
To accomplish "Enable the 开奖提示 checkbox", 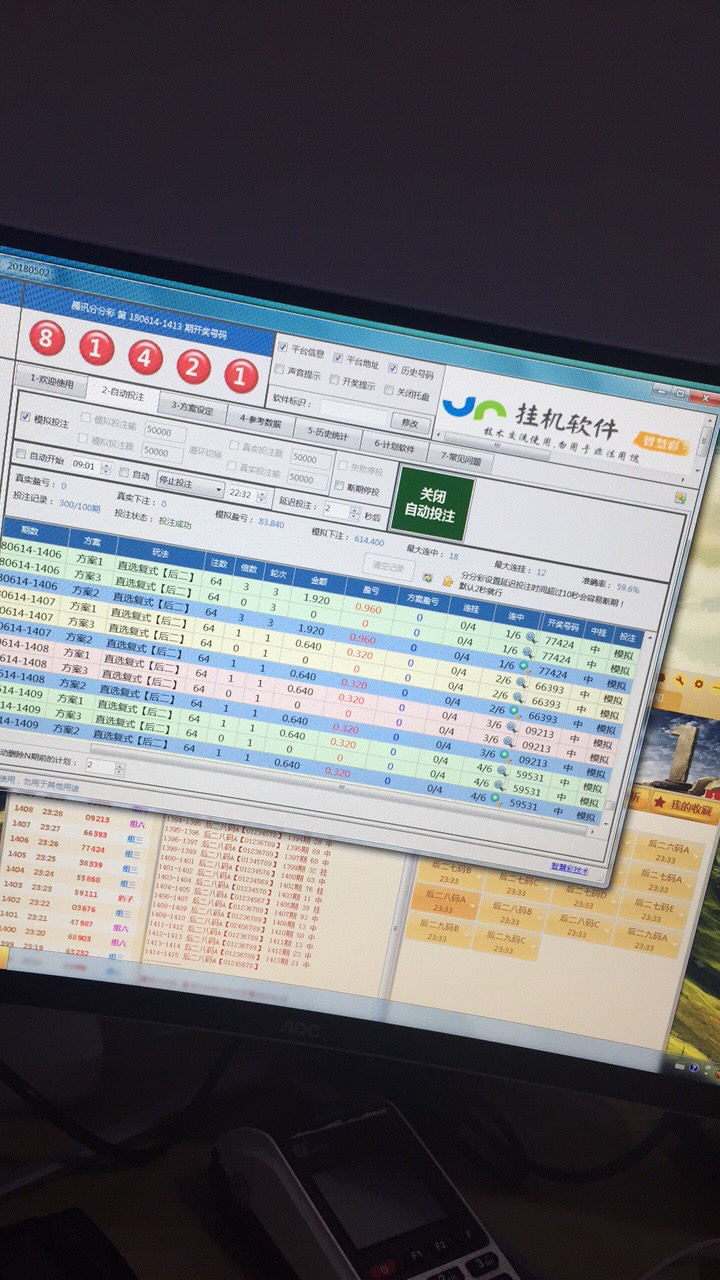I will tap(334, 380).
